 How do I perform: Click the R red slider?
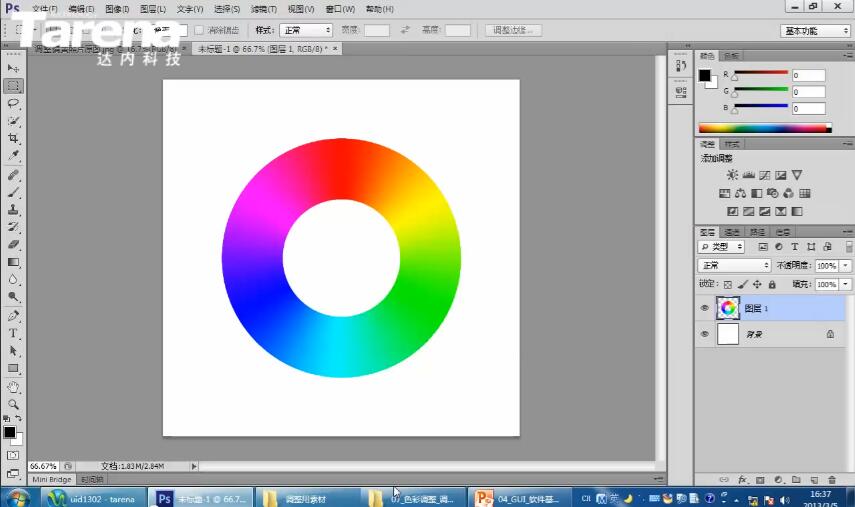tap(761, 73)
